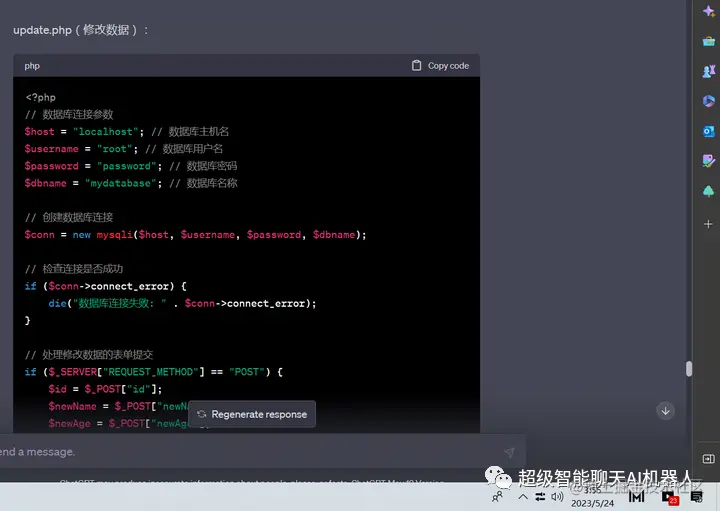Viewport: 720px width, 511px height.
Task: Toggle the sidebar collapse icon at bottom
Action: coord(709,459)
